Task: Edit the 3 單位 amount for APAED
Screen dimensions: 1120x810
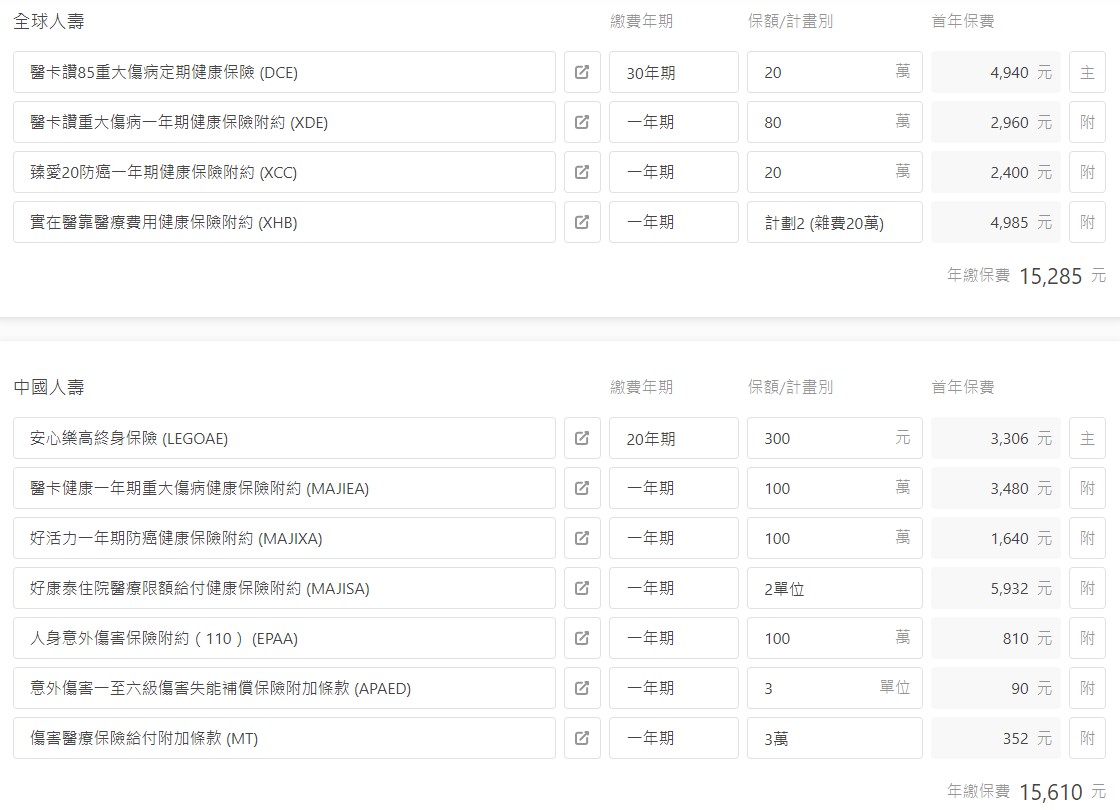Action: (835, 688)
